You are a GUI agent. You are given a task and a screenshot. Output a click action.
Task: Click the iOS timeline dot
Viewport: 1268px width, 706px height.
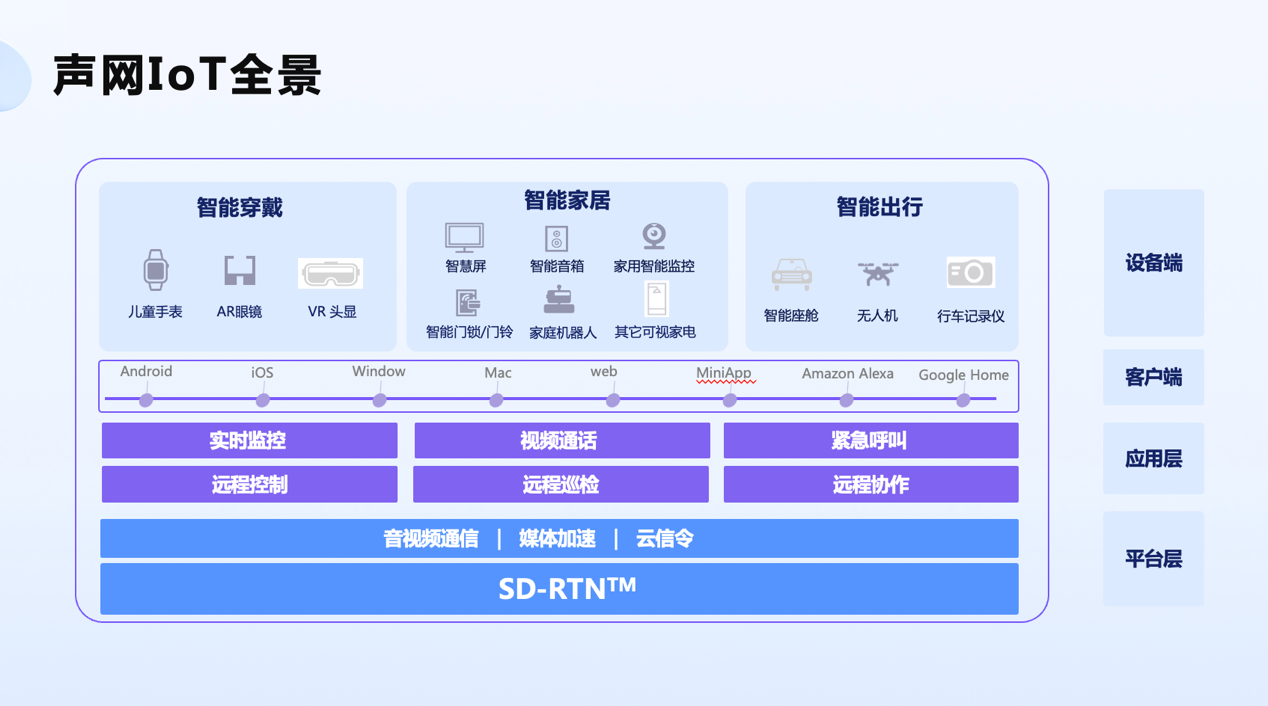[263, 400]
